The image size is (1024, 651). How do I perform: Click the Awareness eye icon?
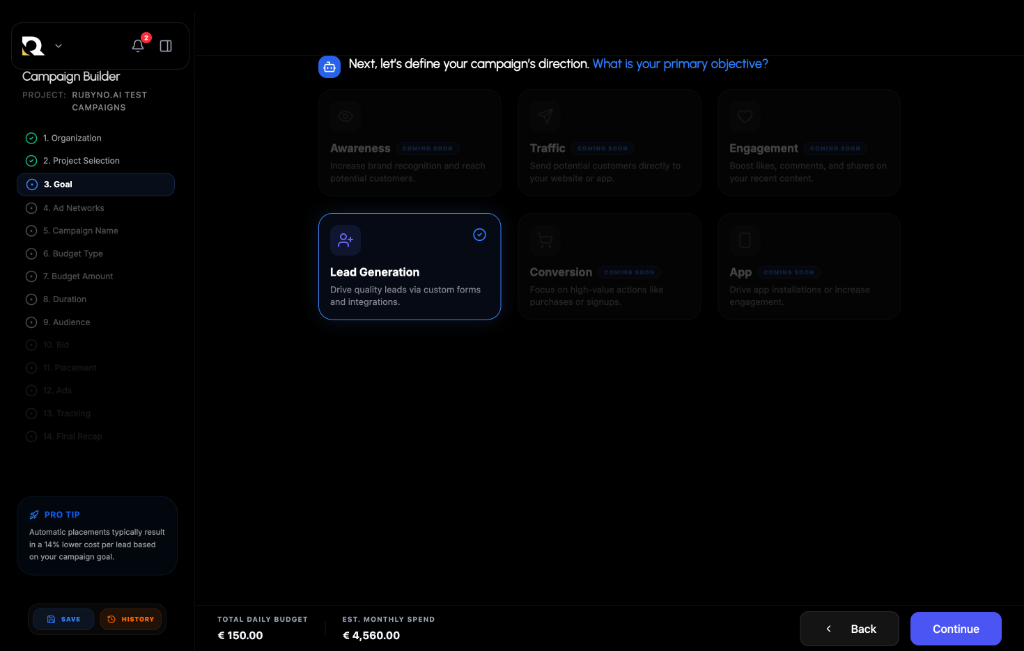pyautogui.click(x=345, y=116)
